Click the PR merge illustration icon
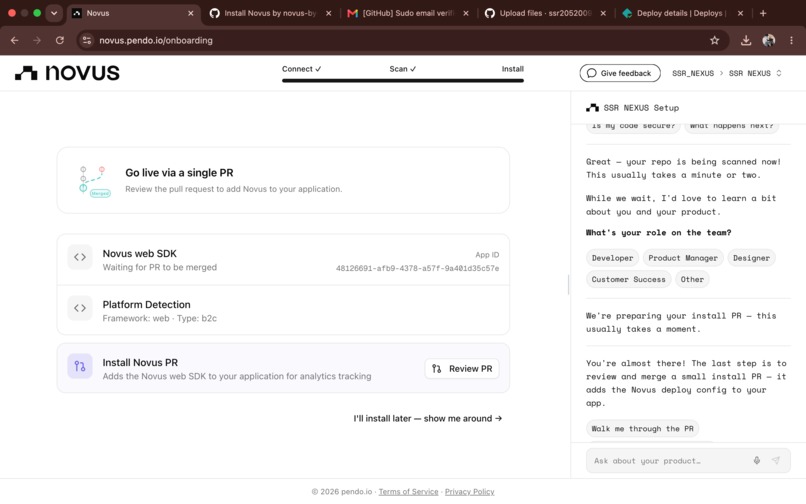 (x=94, y=181)
